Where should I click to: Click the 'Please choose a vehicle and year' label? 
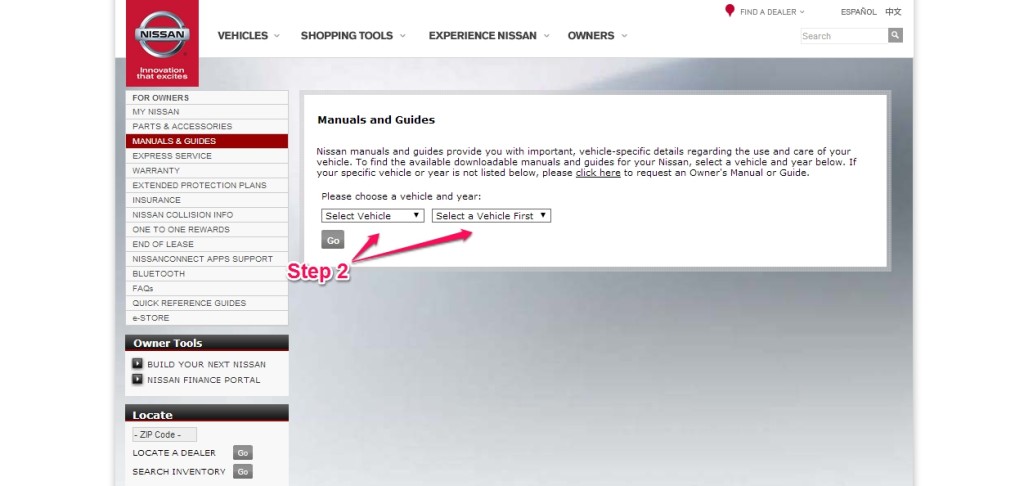[x=401, y=196]
